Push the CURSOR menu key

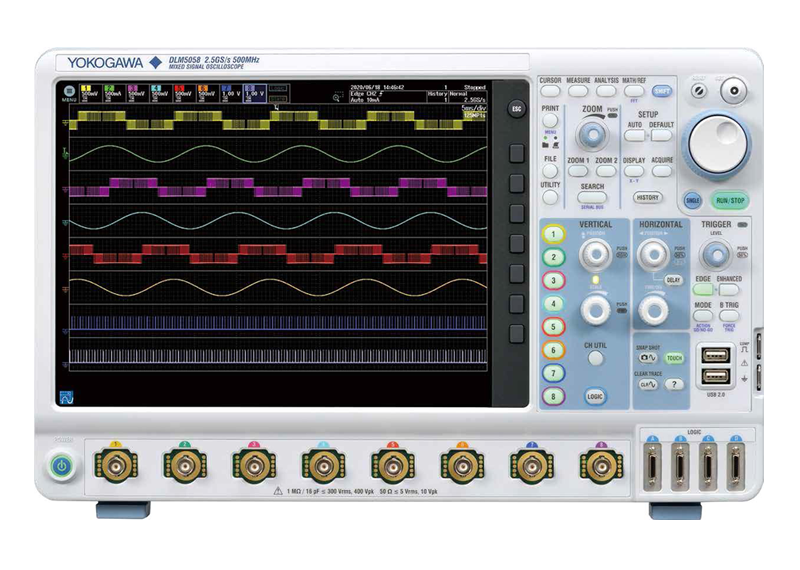[x=550, y=91]
